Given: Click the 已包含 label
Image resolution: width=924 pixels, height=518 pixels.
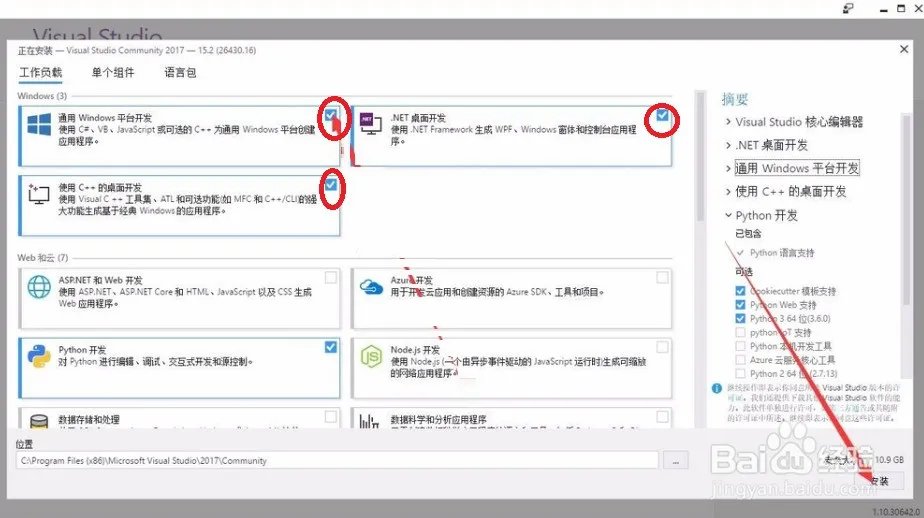Looking at the screenshot, I should click(748, 234).
